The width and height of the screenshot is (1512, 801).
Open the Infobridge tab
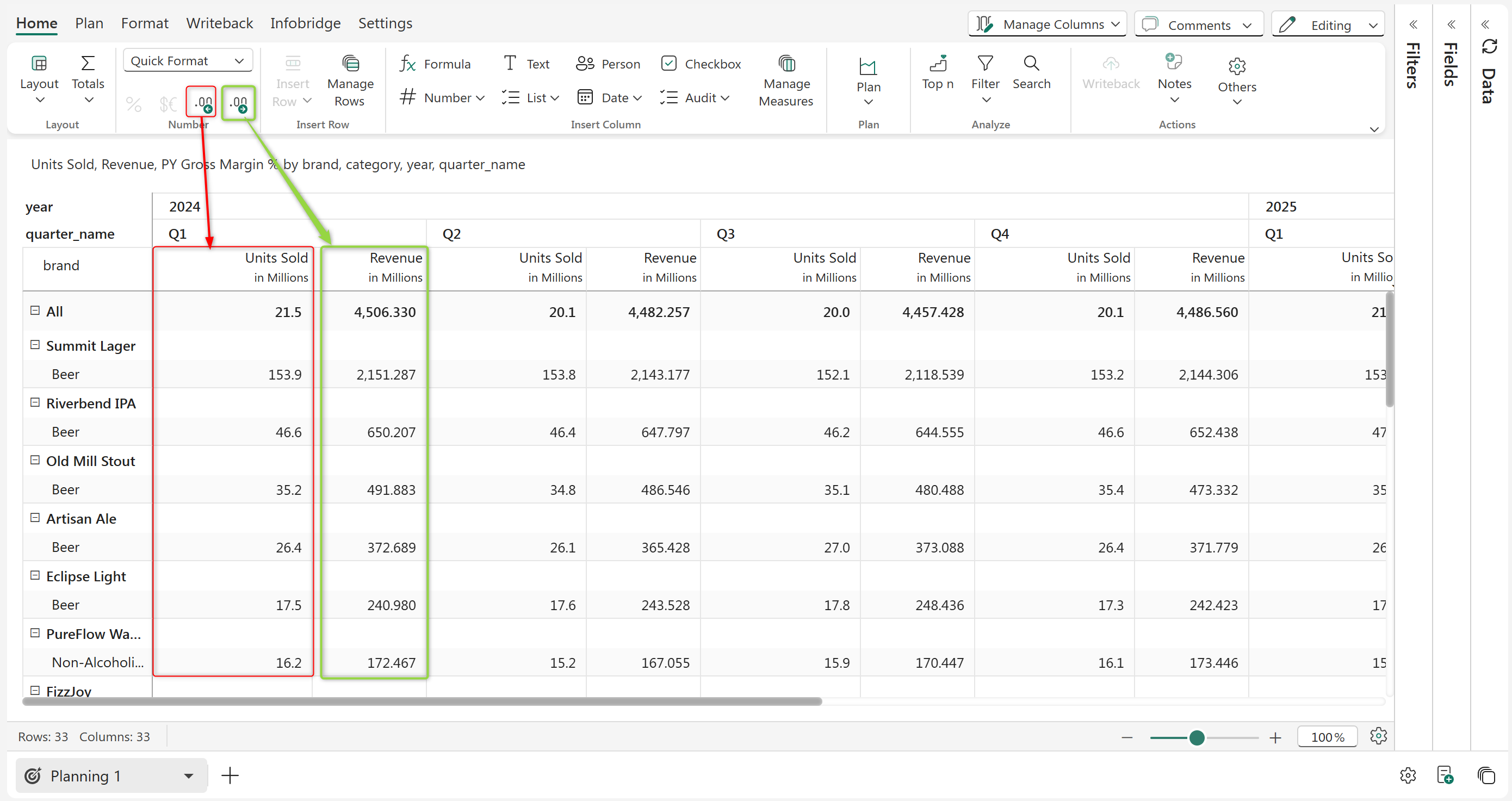pos(305,23)
